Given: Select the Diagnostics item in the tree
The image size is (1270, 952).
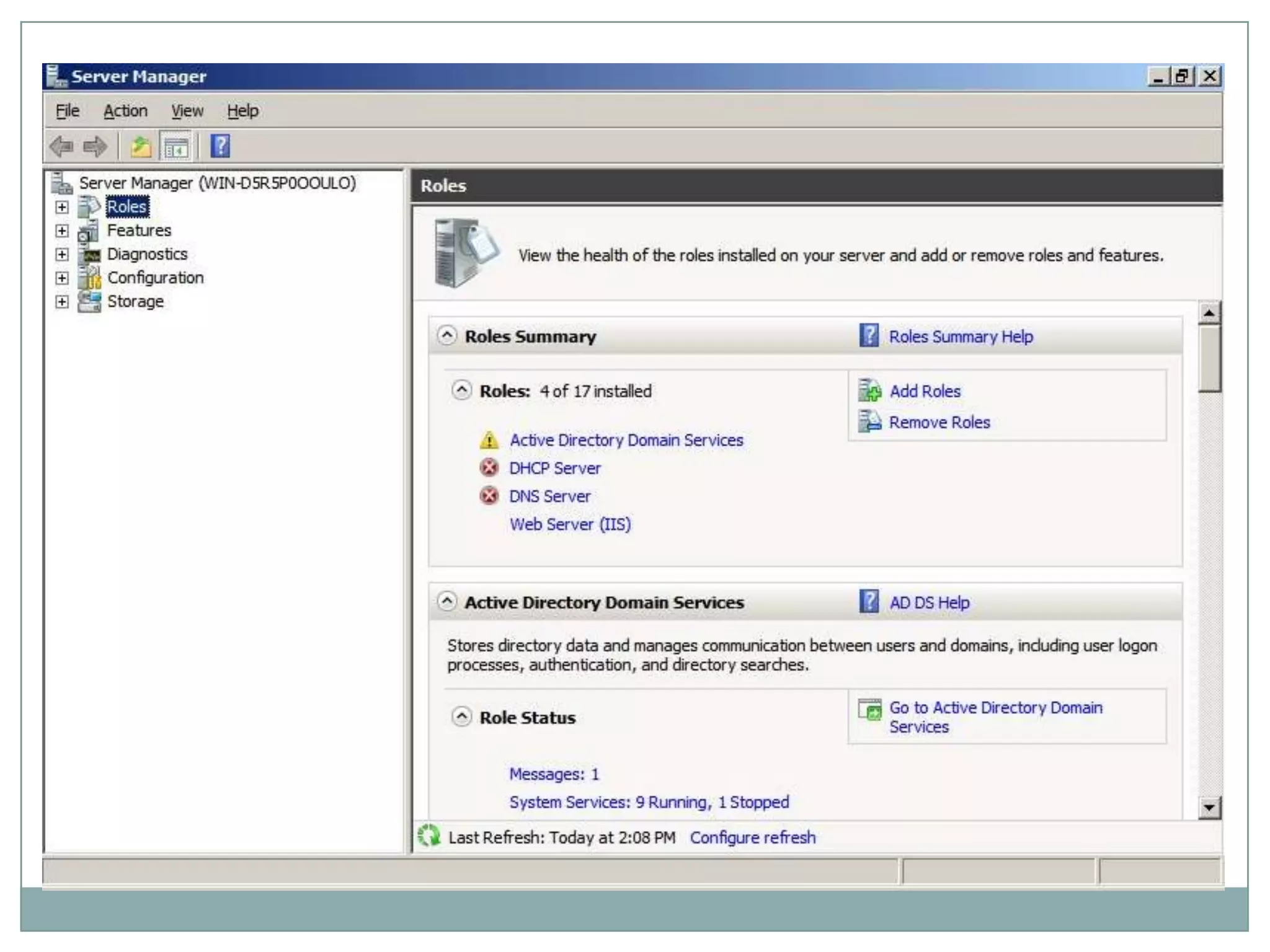Looking at the screenshot, I should pos(147,254).
